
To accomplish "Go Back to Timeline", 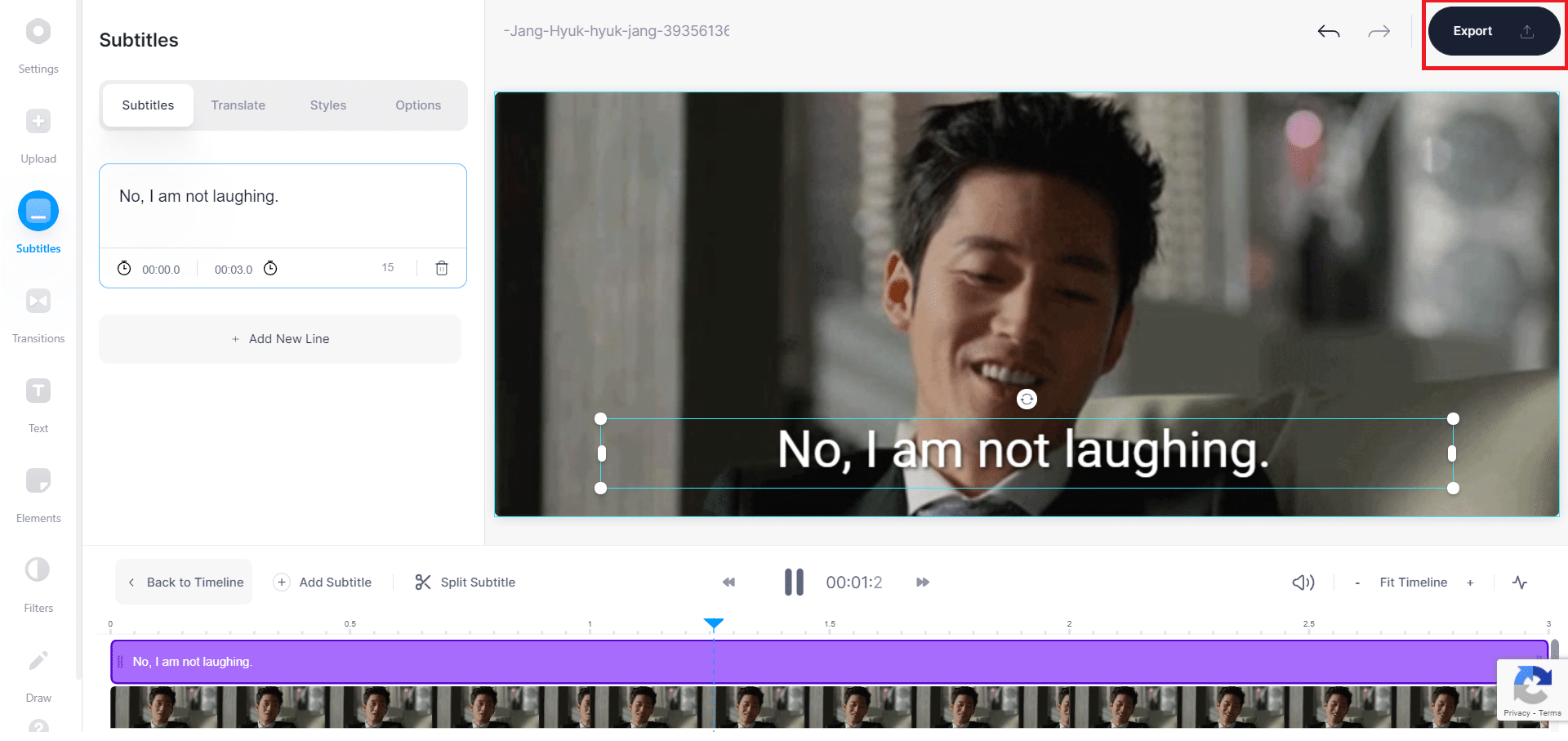I will coord(185,583).
